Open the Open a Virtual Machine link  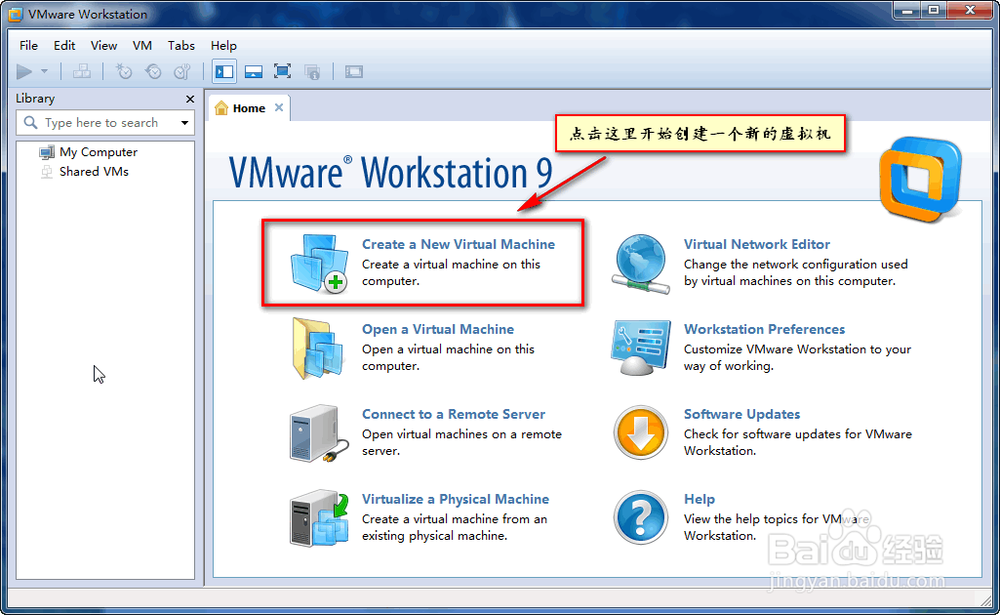[438, 329]
